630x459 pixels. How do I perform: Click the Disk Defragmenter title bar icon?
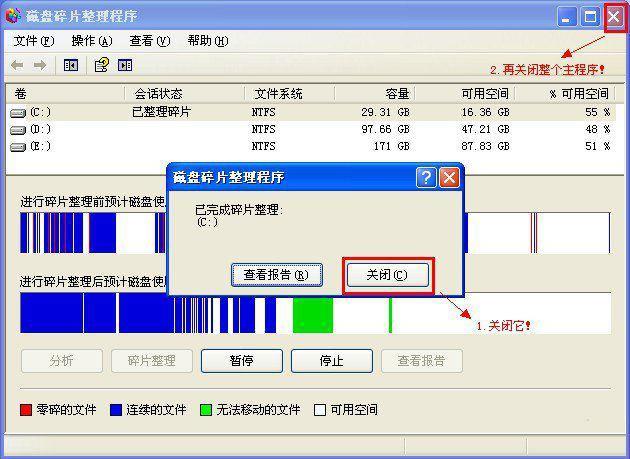click(13, 15)
